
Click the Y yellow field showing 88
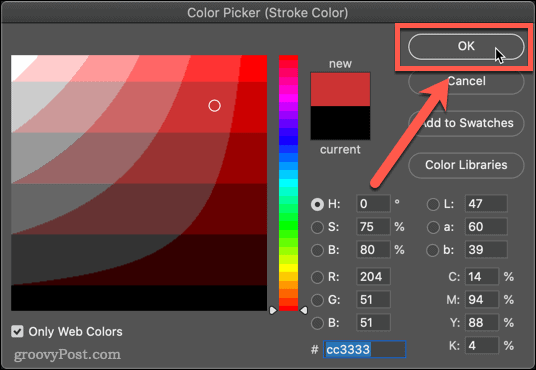pyautogui.click(x=481, y=322)
